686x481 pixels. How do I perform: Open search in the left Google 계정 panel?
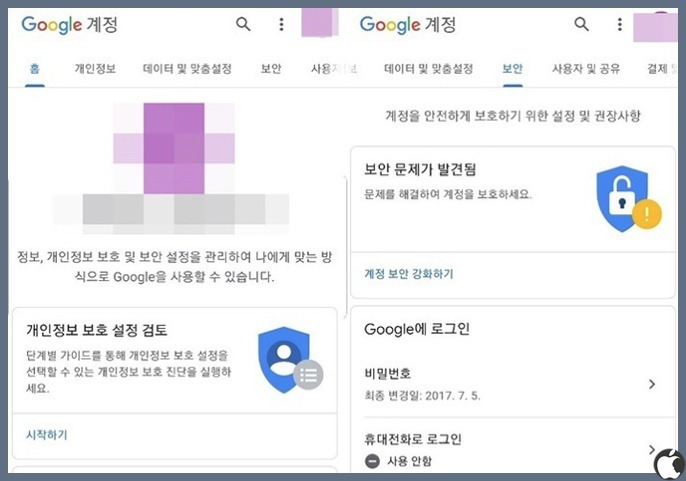pos(243,24)
